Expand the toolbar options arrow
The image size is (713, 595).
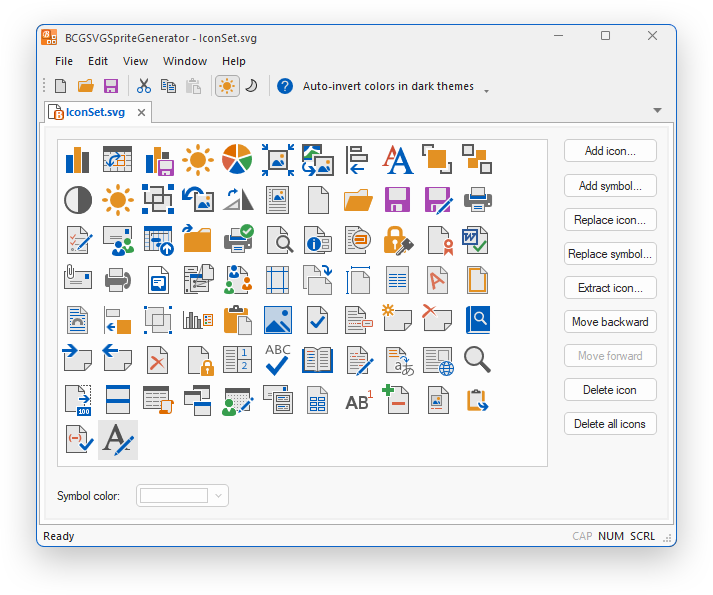tap(487, 91)
